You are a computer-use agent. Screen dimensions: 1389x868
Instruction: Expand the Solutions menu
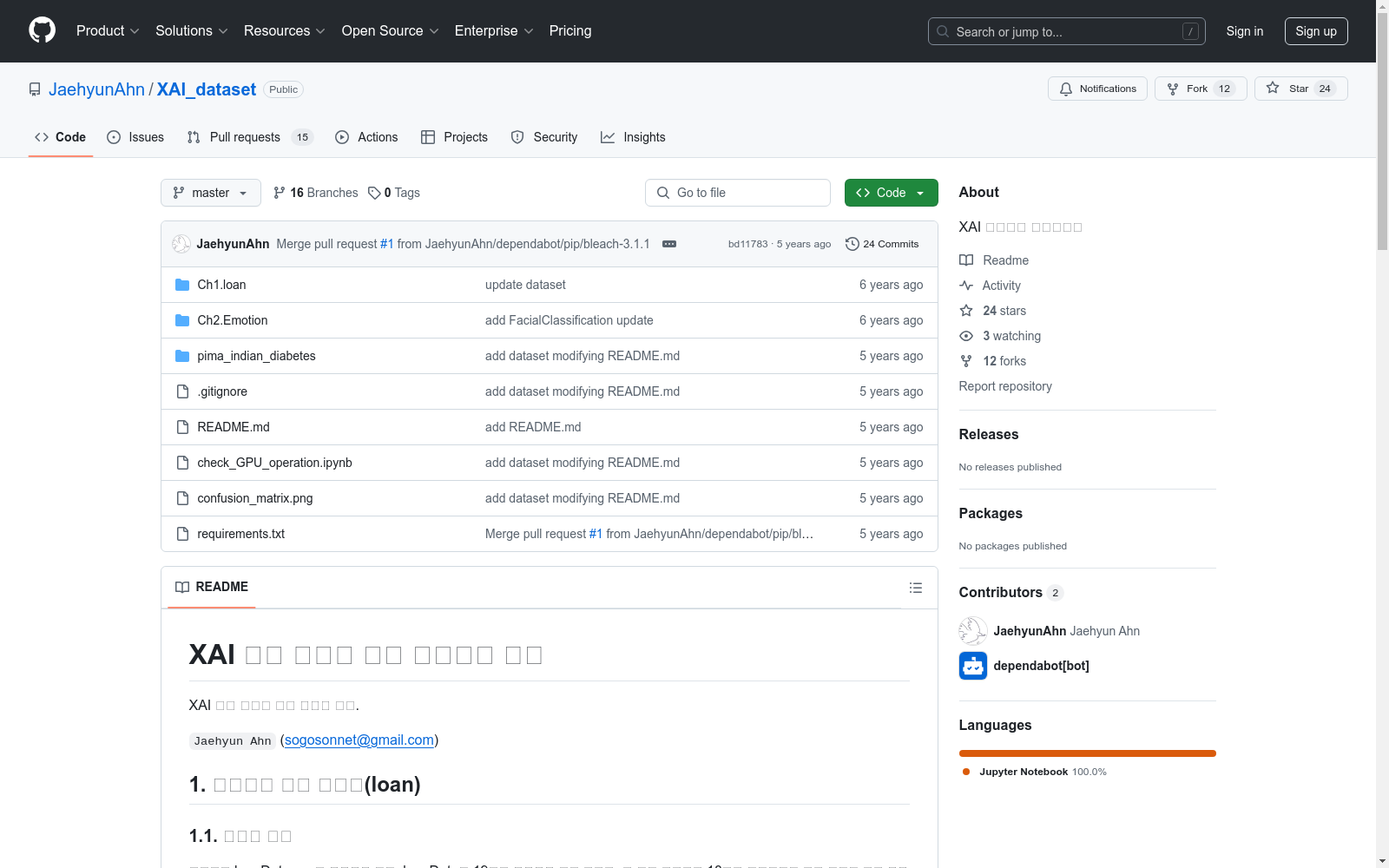pyautogui.click(x=192, y=30)
